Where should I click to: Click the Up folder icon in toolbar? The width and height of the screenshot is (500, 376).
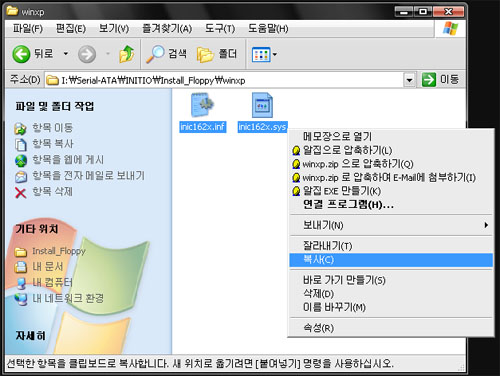pos(127,54)
